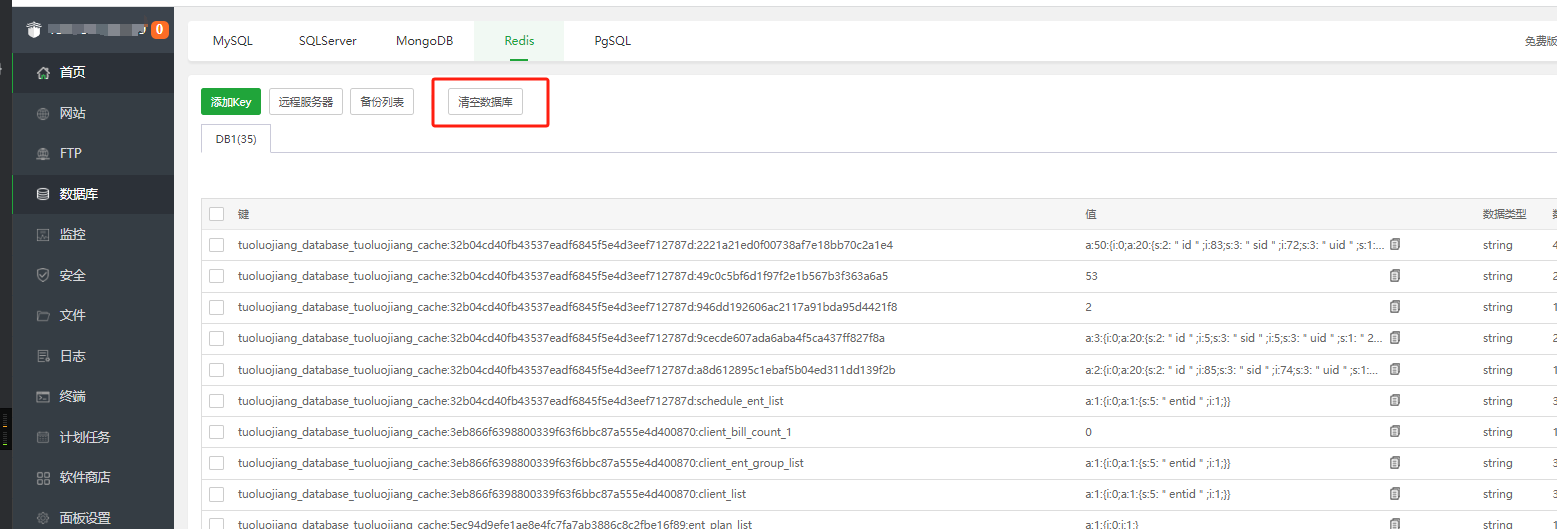Open the FTP sidebar icon
The image size is (1557, 529).
click(43, 154)
